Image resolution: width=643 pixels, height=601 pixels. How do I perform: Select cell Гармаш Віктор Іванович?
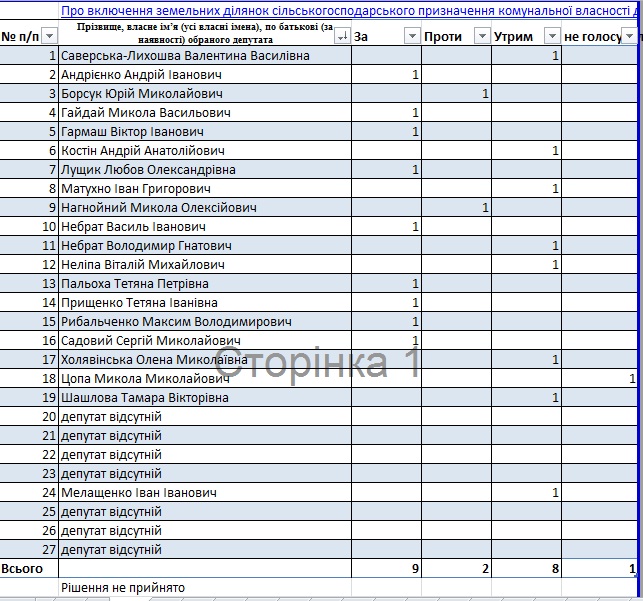[x=205, y=132]
